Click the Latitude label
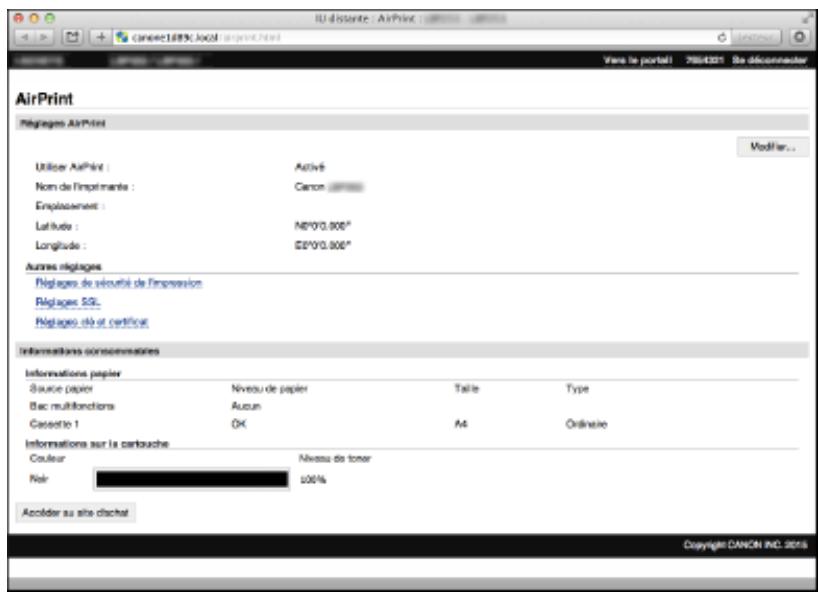 56,226
